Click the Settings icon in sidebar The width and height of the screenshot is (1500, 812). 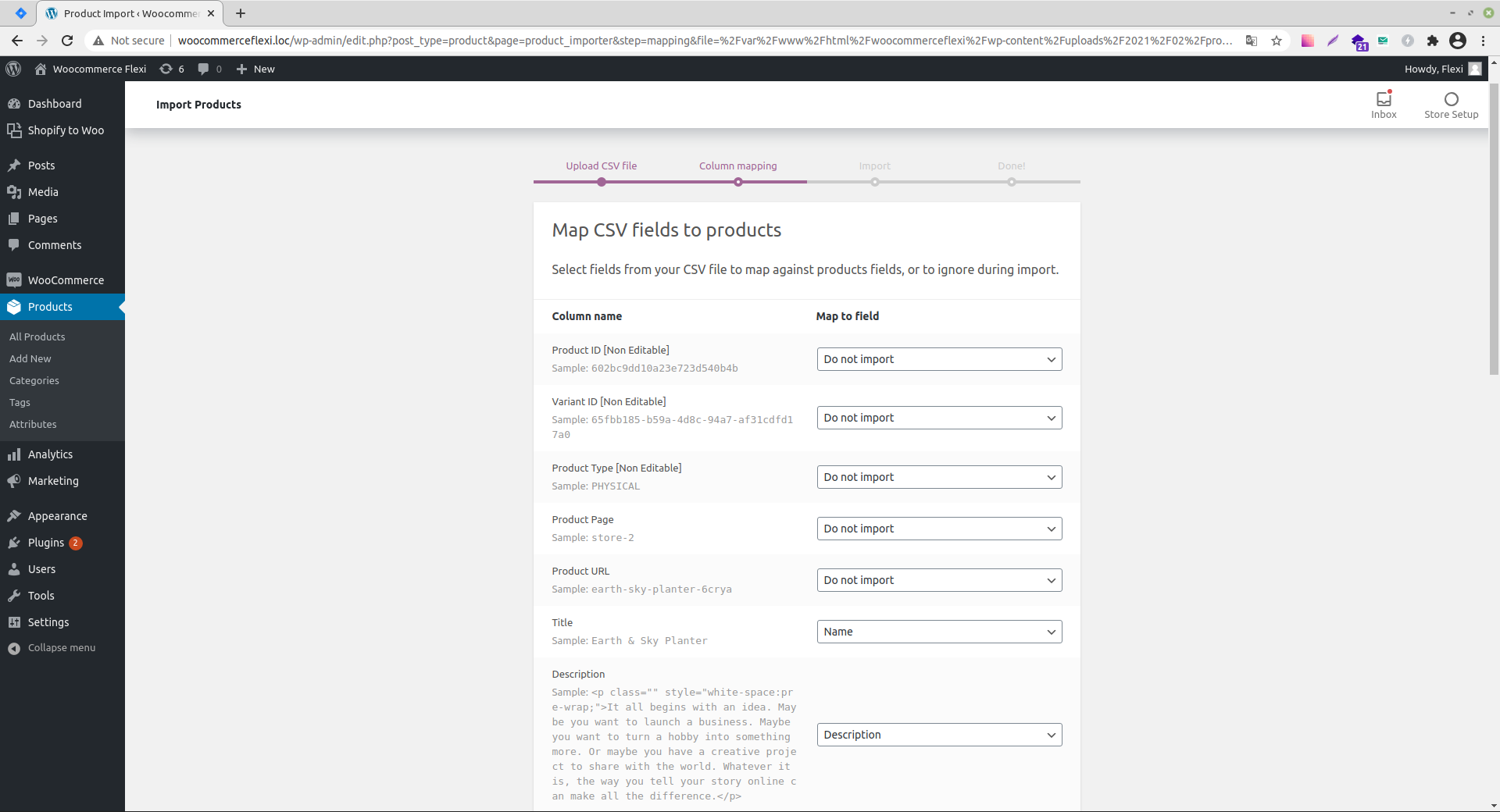[x=14, y=622]
